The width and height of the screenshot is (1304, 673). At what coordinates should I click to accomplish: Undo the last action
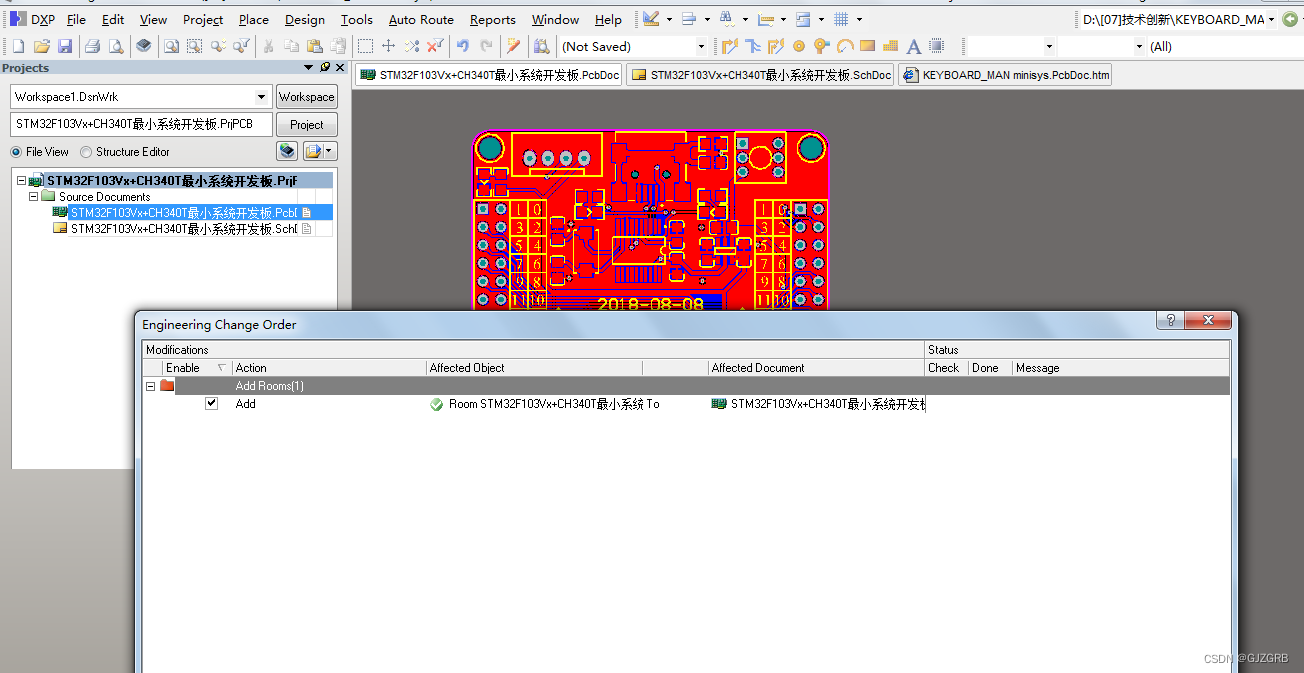(x=463, y=46)
